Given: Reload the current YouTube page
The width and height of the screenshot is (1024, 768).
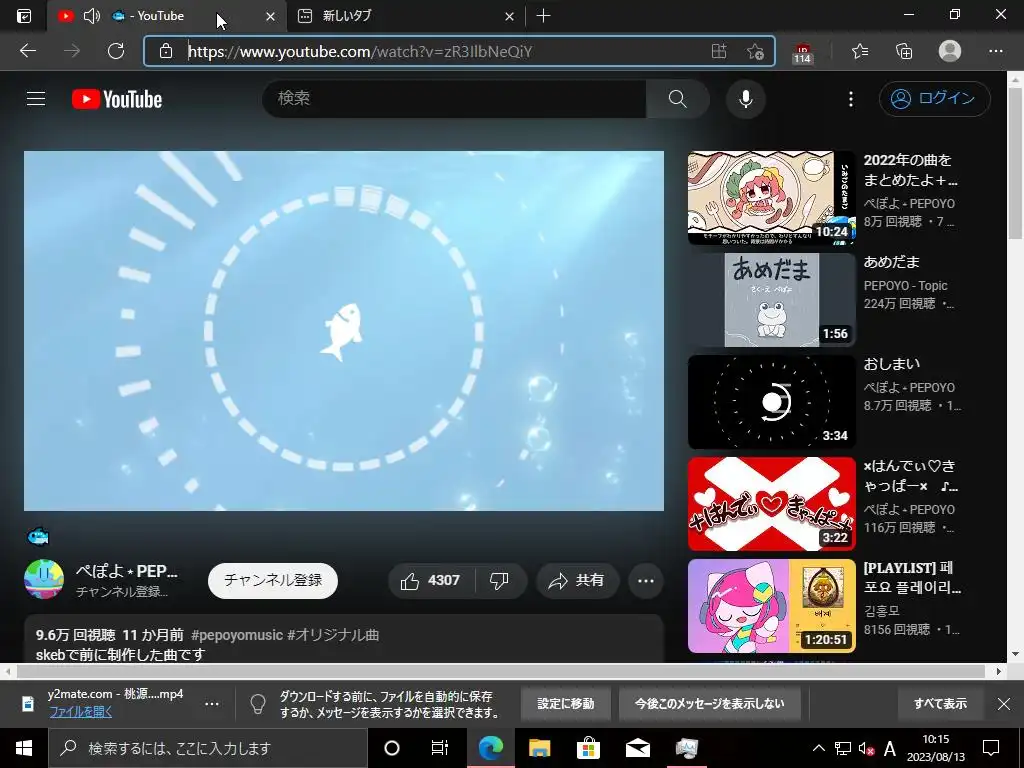Looking at the screenshot, I should (116, 51).
